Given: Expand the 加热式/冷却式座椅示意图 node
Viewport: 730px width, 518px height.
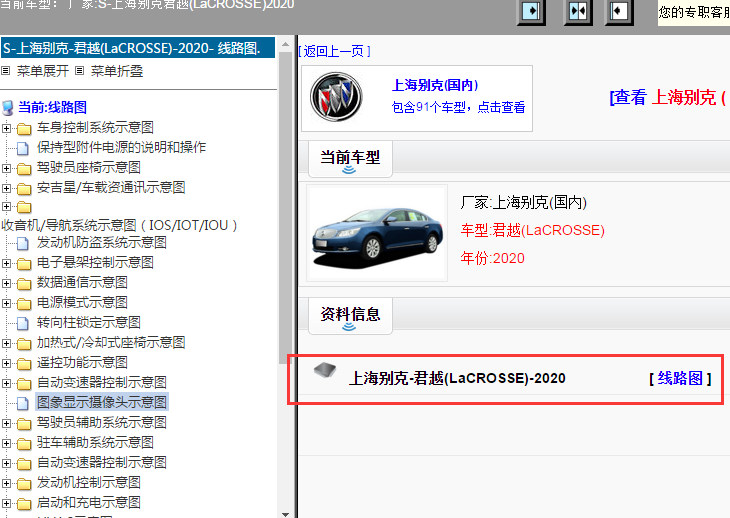Looking at the screenshot, I should (6, 343).
